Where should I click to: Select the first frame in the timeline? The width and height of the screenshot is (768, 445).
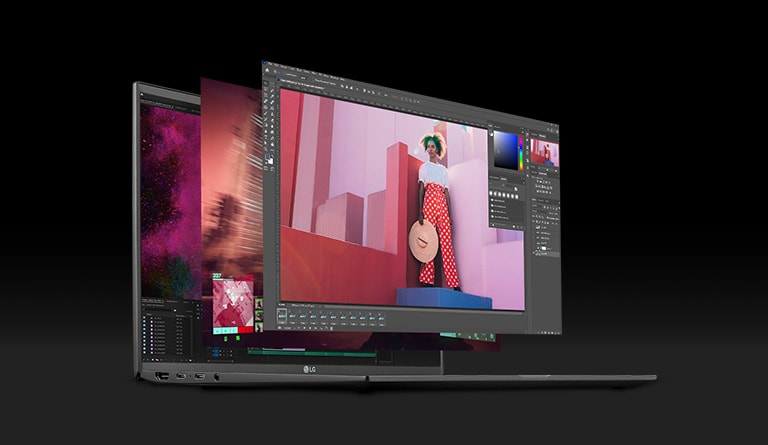pos(284,313)
